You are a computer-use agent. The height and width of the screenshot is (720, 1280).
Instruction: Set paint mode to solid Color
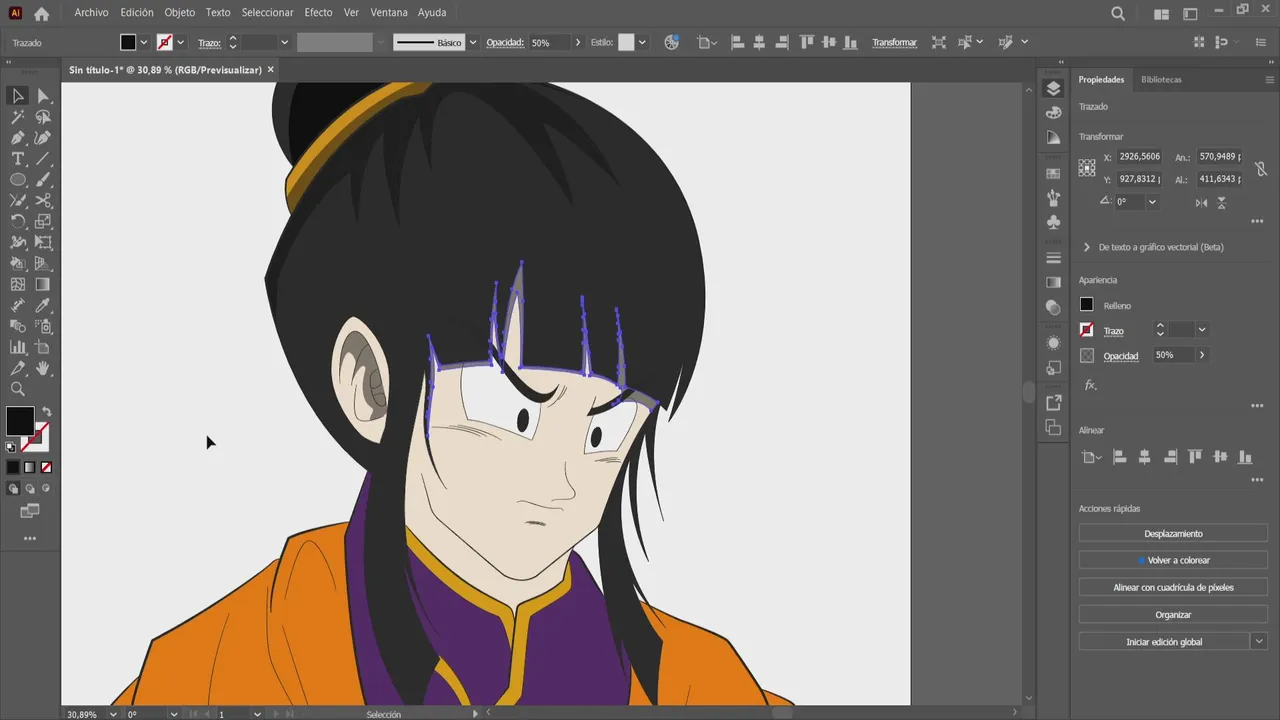coord(13,467)
